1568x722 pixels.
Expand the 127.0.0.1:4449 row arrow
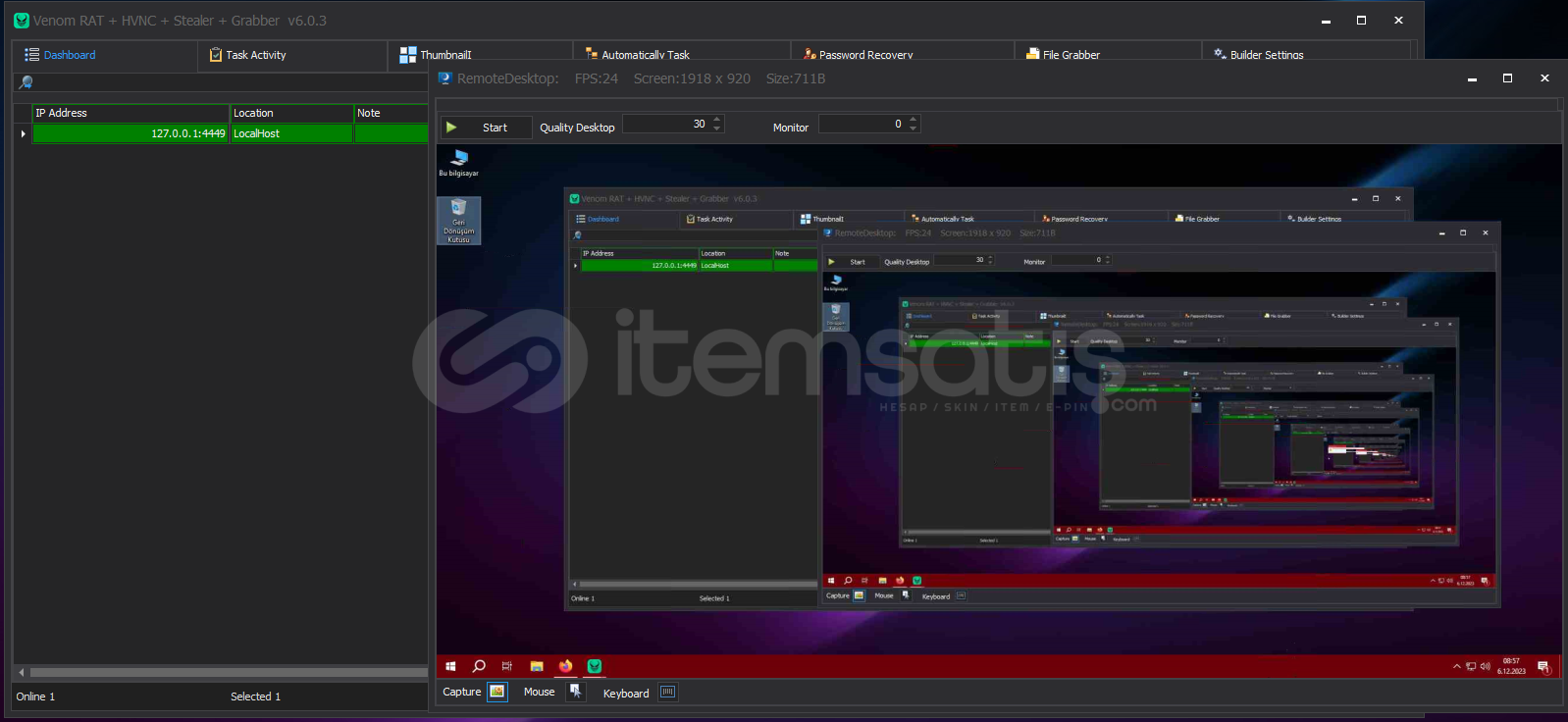tap(23, 133)
